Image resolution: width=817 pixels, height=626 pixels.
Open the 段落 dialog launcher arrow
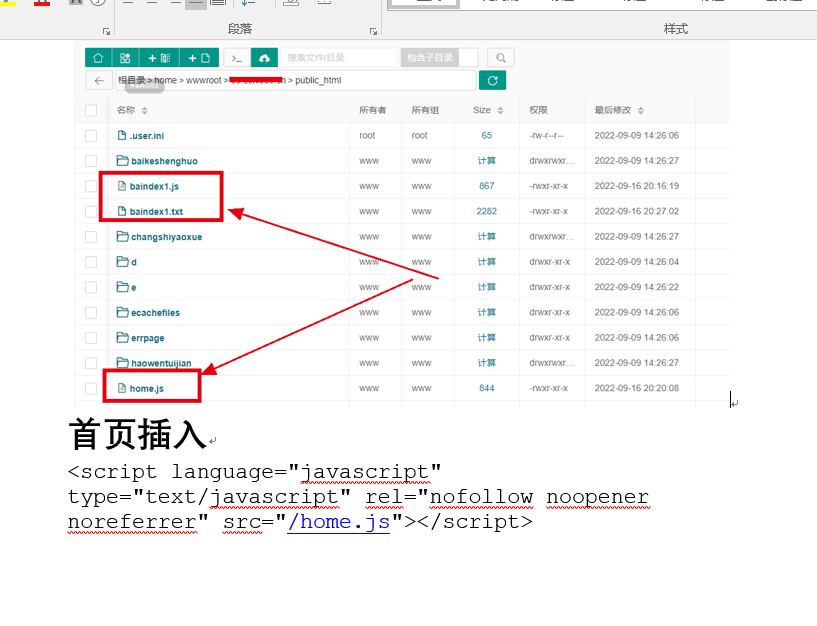[372, 30]
